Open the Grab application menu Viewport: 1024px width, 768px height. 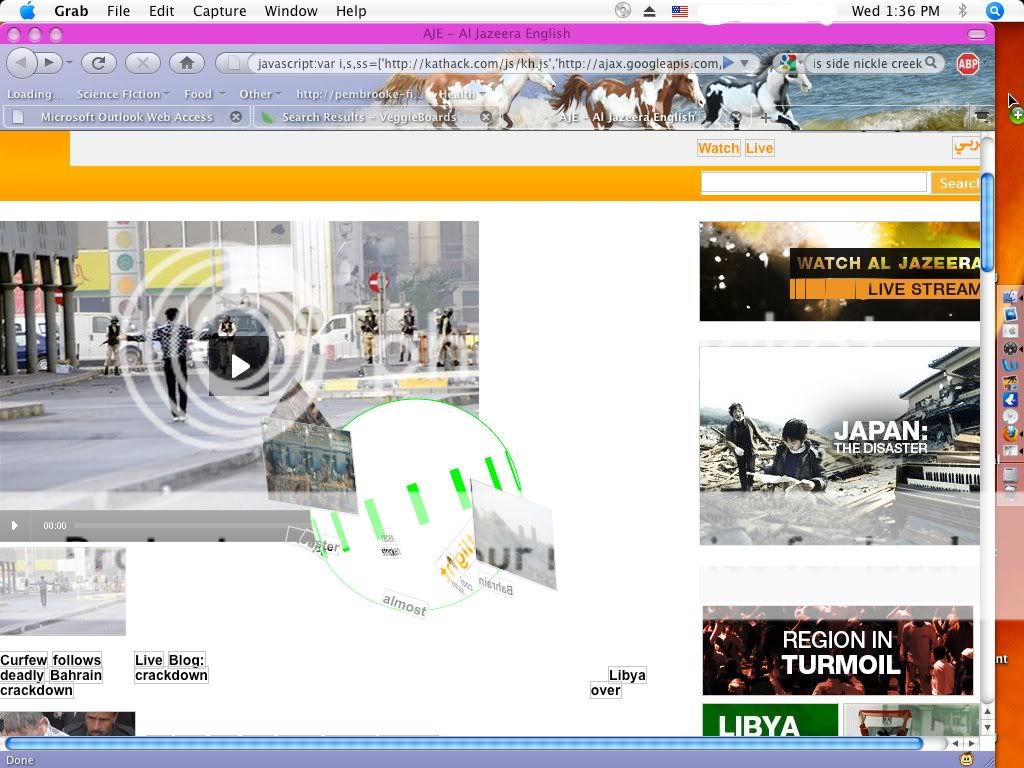pos(71,10)
